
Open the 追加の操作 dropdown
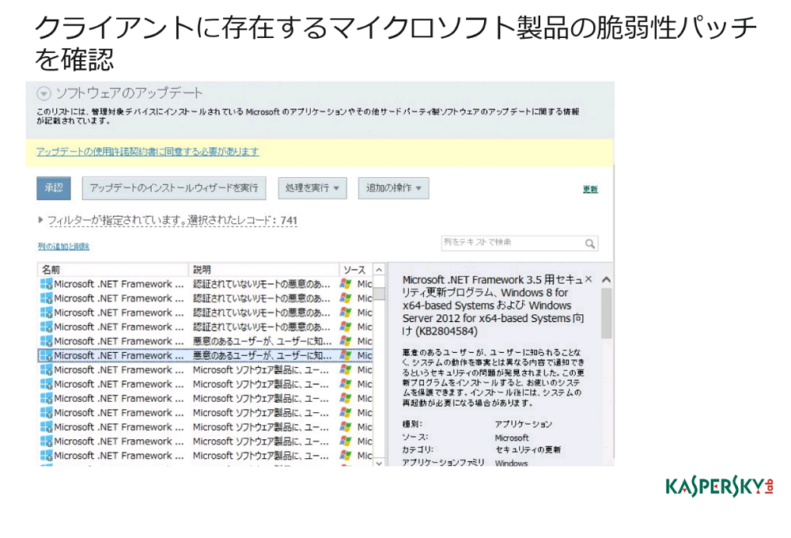coord(393,188)
